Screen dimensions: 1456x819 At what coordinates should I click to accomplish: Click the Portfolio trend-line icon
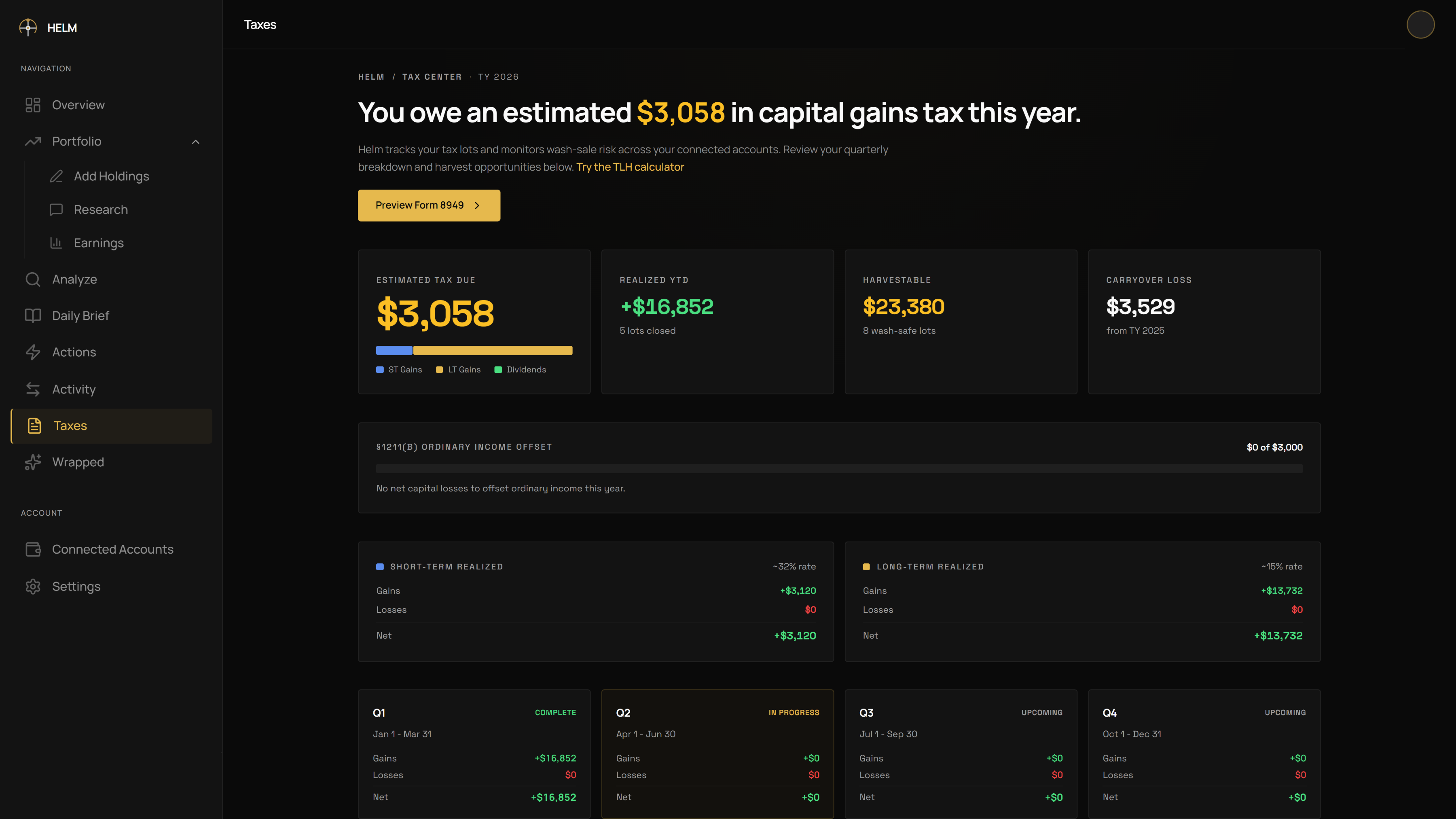click(33, 141)
